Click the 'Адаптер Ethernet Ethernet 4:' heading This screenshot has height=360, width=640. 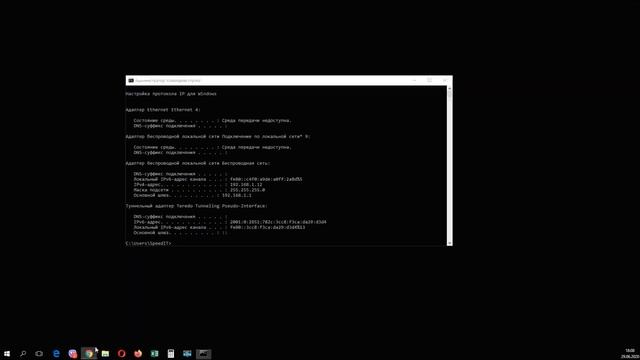click(x=163, y=110)
